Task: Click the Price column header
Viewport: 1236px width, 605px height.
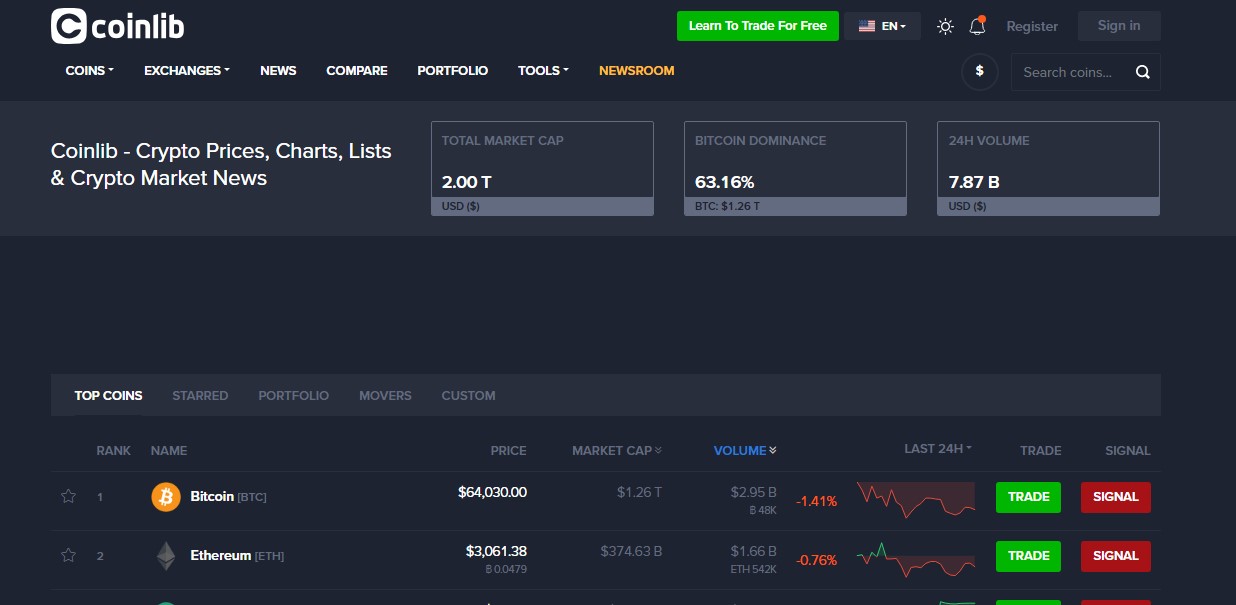Action: (508, 451)
